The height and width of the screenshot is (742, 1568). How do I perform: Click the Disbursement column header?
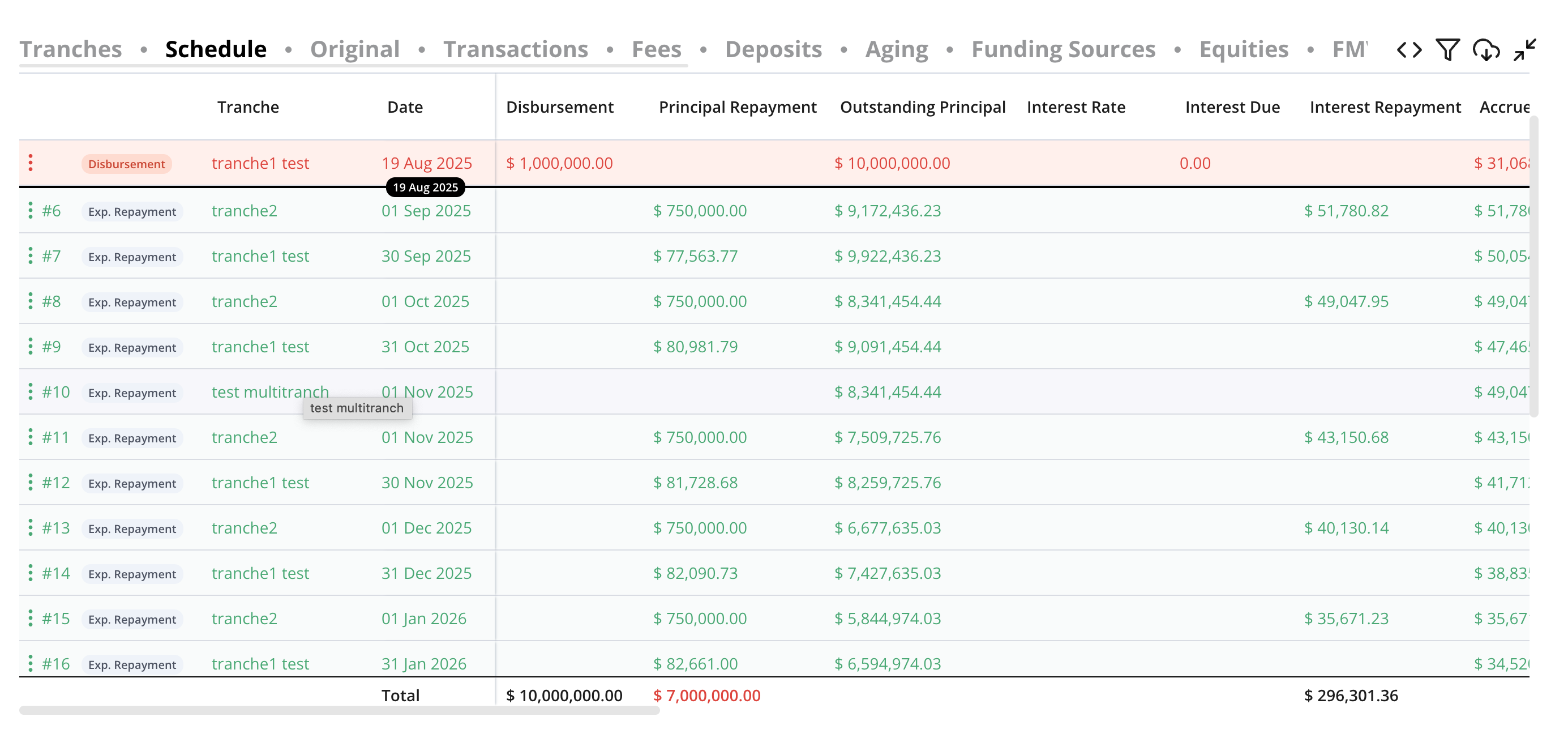pyautogui.click(x=559, y=107)
